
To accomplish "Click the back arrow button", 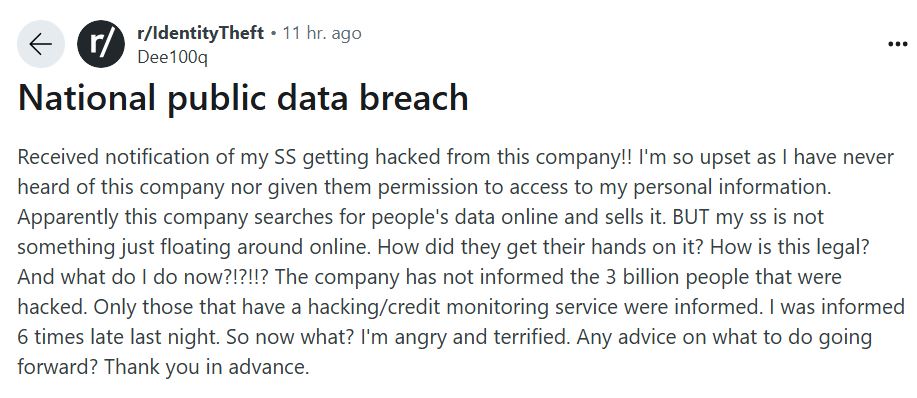I will (x=40, y=44).
